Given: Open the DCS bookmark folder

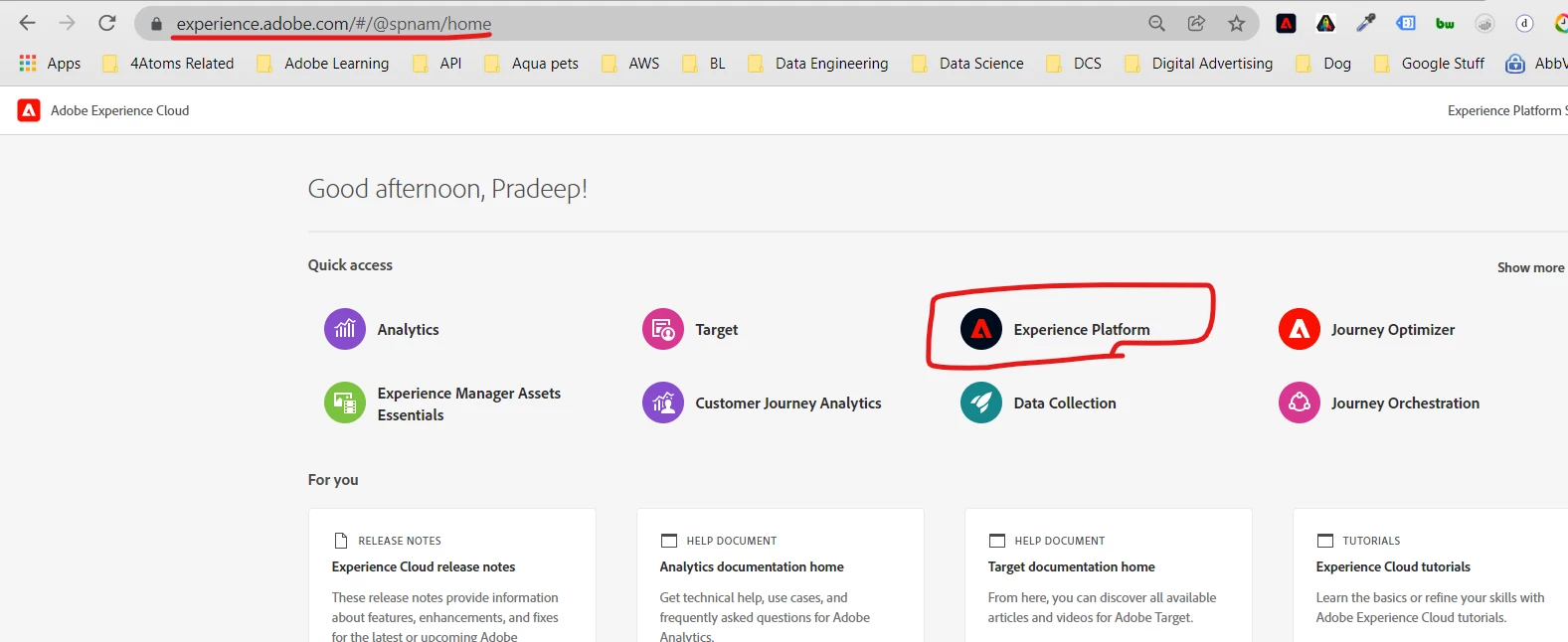Looking at the screenshot, I should click(x=1074, y=64).
